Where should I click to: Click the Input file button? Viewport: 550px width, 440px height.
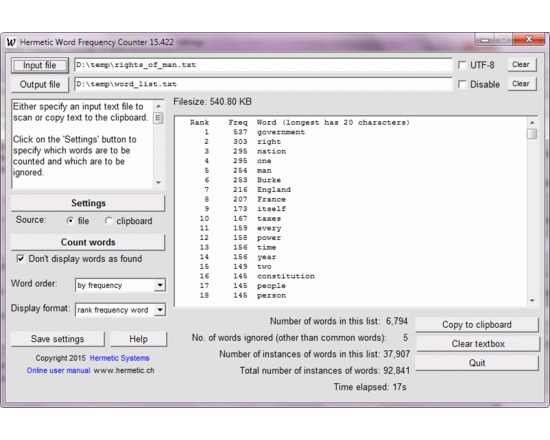(x=40, y=65)
